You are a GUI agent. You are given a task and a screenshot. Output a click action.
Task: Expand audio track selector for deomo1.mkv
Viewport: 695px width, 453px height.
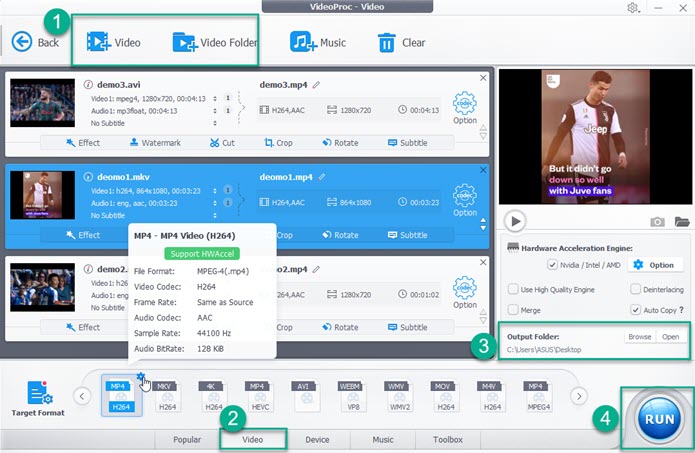tap(215, 203)
